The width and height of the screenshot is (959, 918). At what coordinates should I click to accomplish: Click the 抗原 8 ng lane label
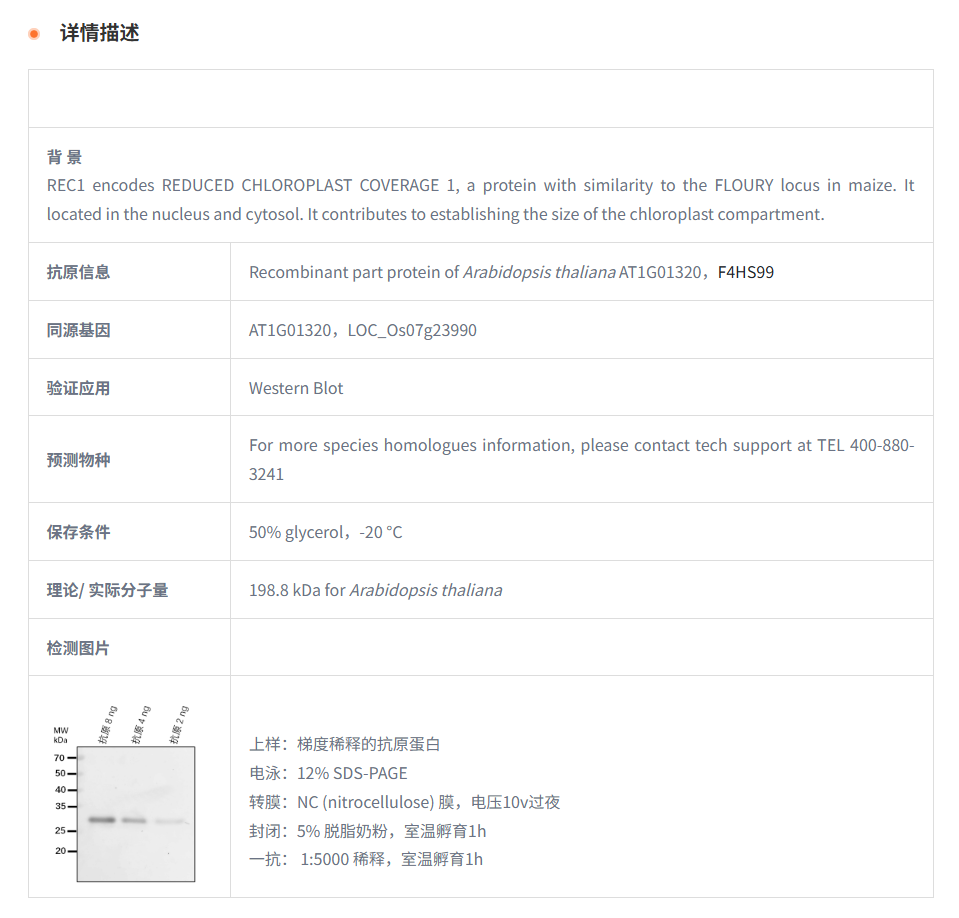tap(108, 725)
